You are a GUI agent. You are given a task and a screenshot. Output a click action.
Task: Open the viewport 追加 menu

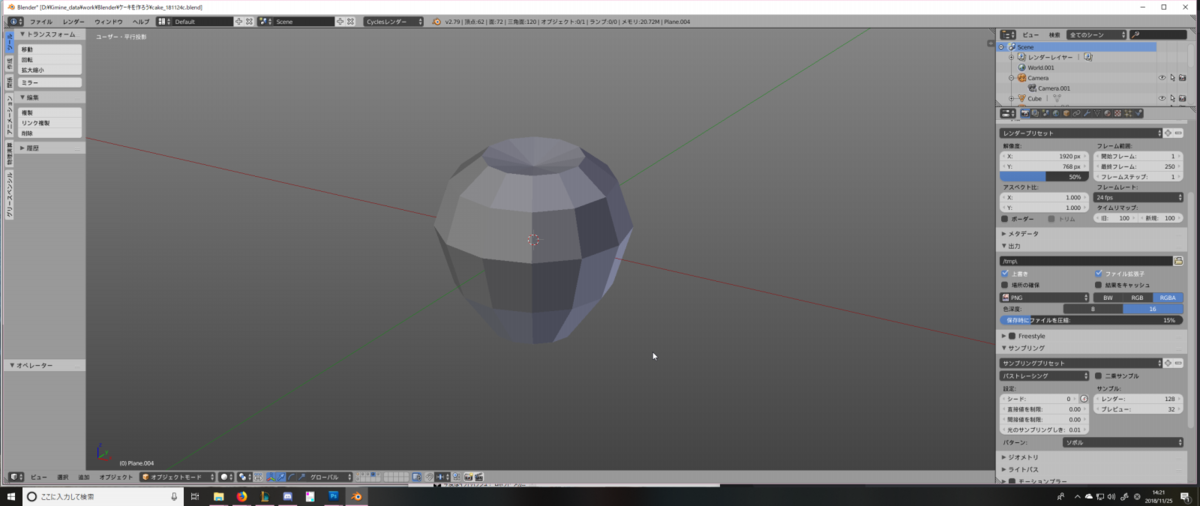84,477
